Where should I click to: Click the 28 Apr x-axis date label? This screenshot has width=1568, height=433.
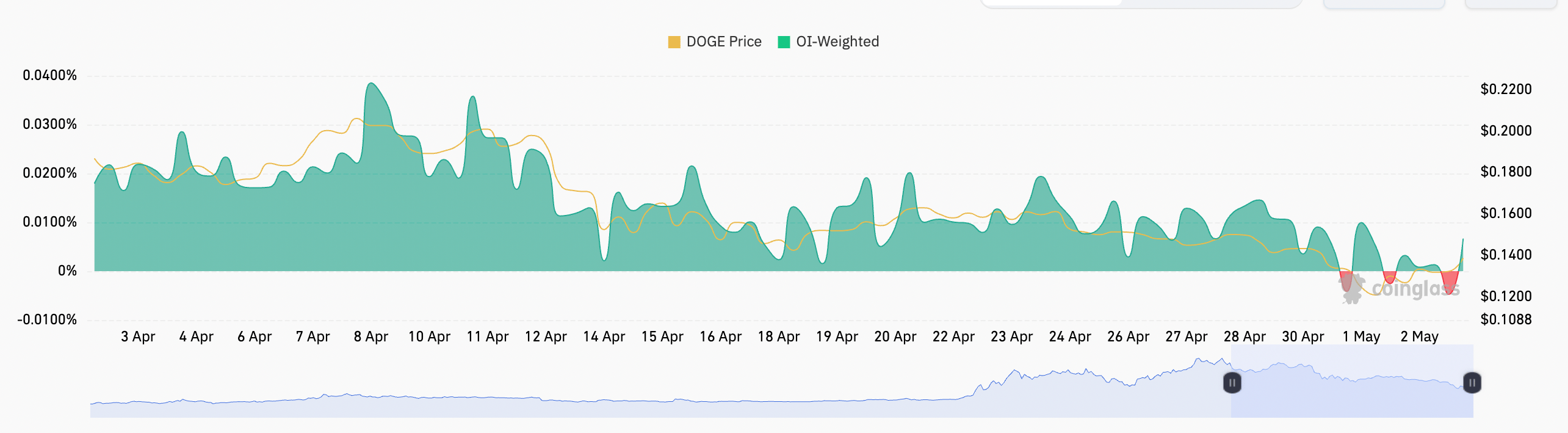pos(1245,337)
